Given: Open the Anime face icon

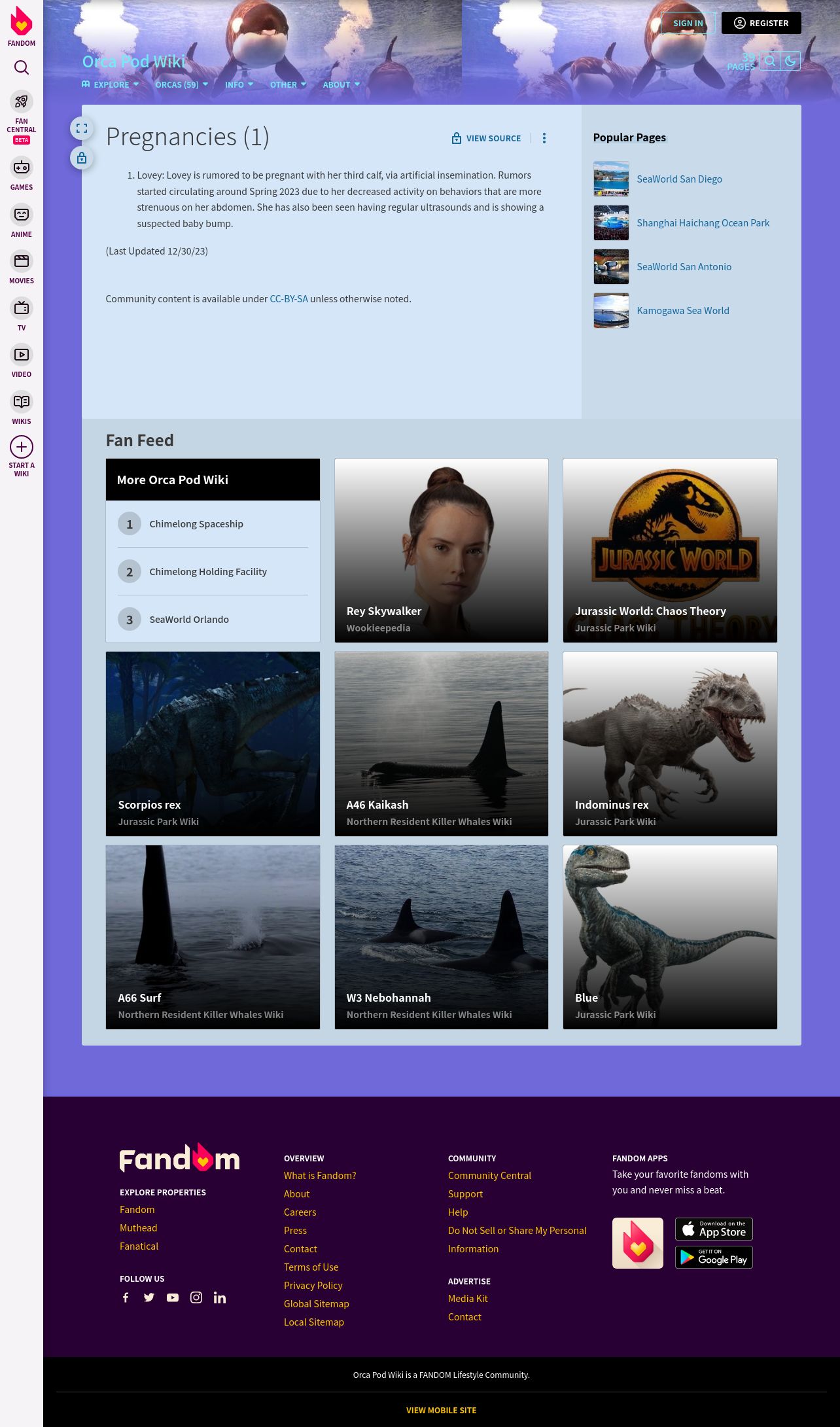Looking at the screenshot, I should click(22, 215).
